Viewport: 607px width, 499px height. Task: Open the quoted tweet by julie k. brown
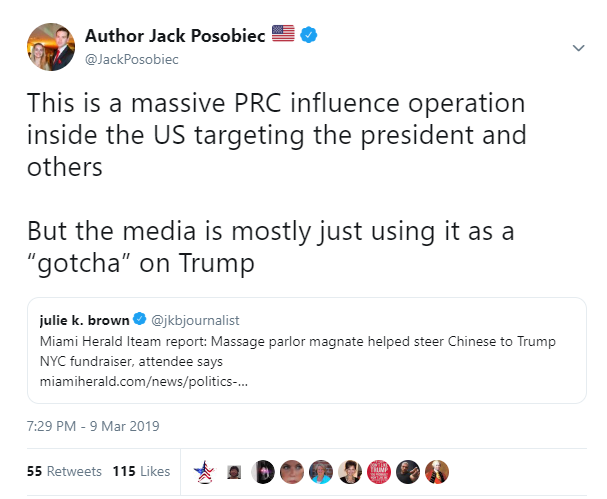coord(307,350)
